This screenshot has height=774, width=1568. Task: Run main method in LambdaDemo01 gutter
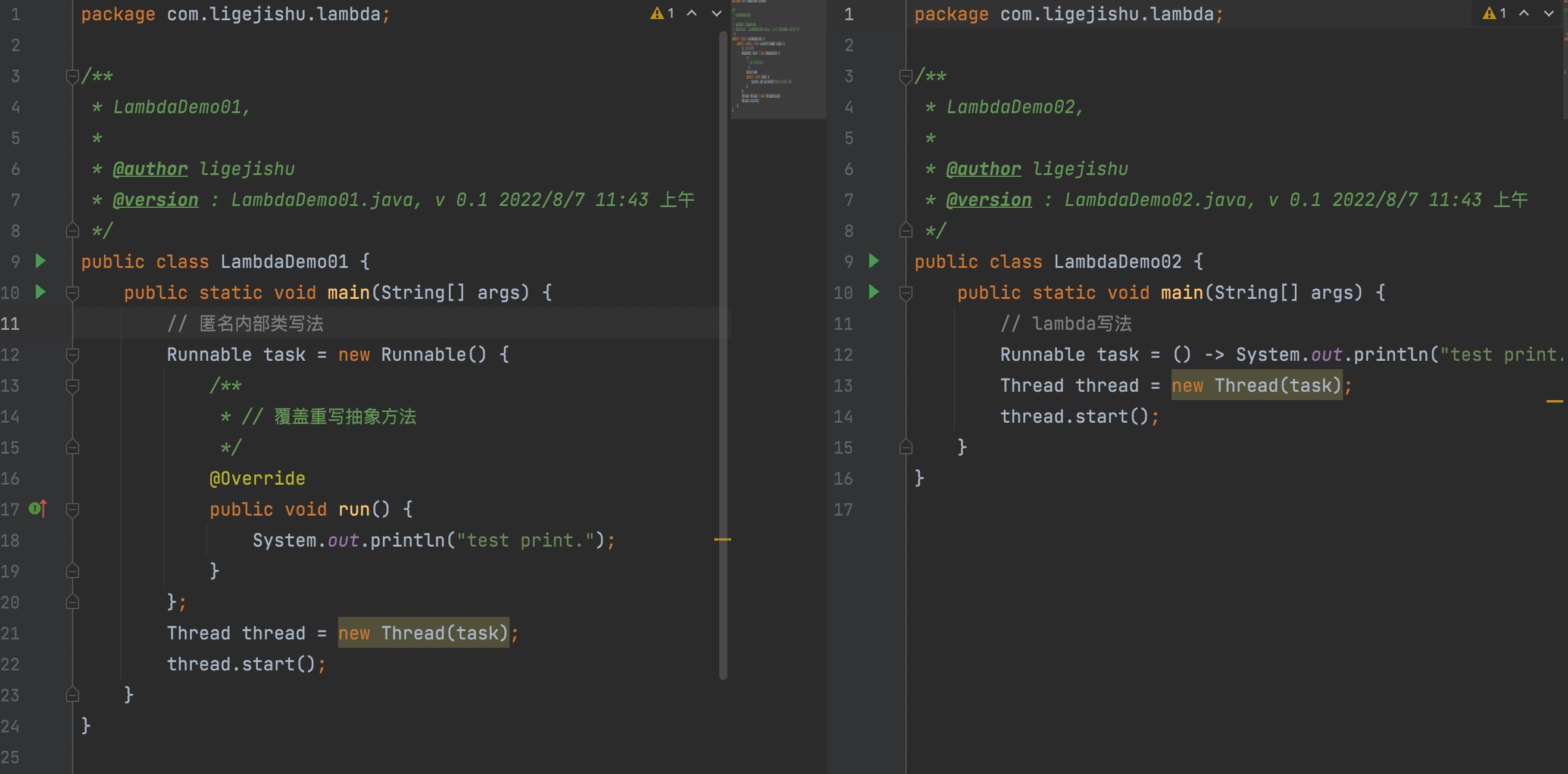click(41, 292)
